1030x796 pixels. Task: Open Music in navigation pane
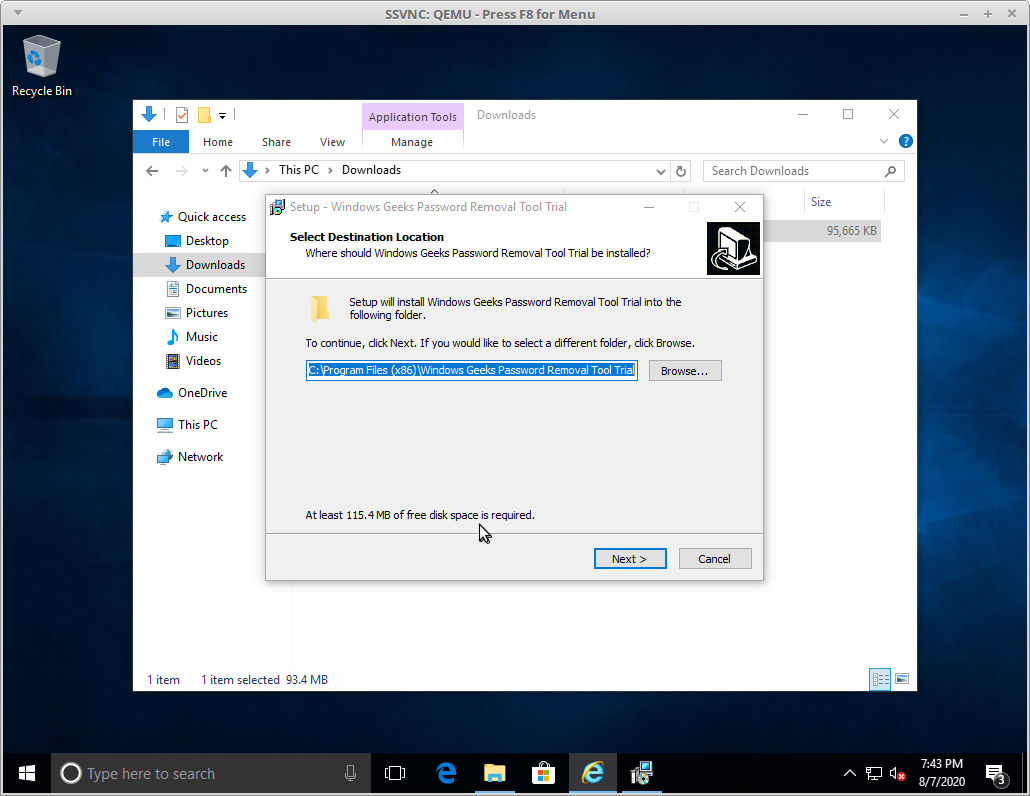[x=192, y=337]
